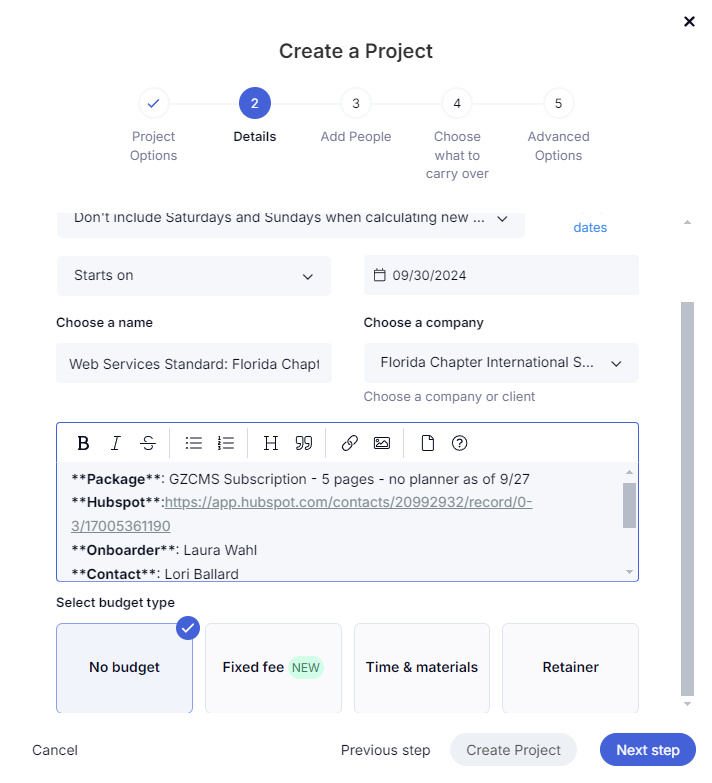This screenshot has width=712, height=783.
Task: Choose Fixed fee budget type
Action: [x=273, y=667]
